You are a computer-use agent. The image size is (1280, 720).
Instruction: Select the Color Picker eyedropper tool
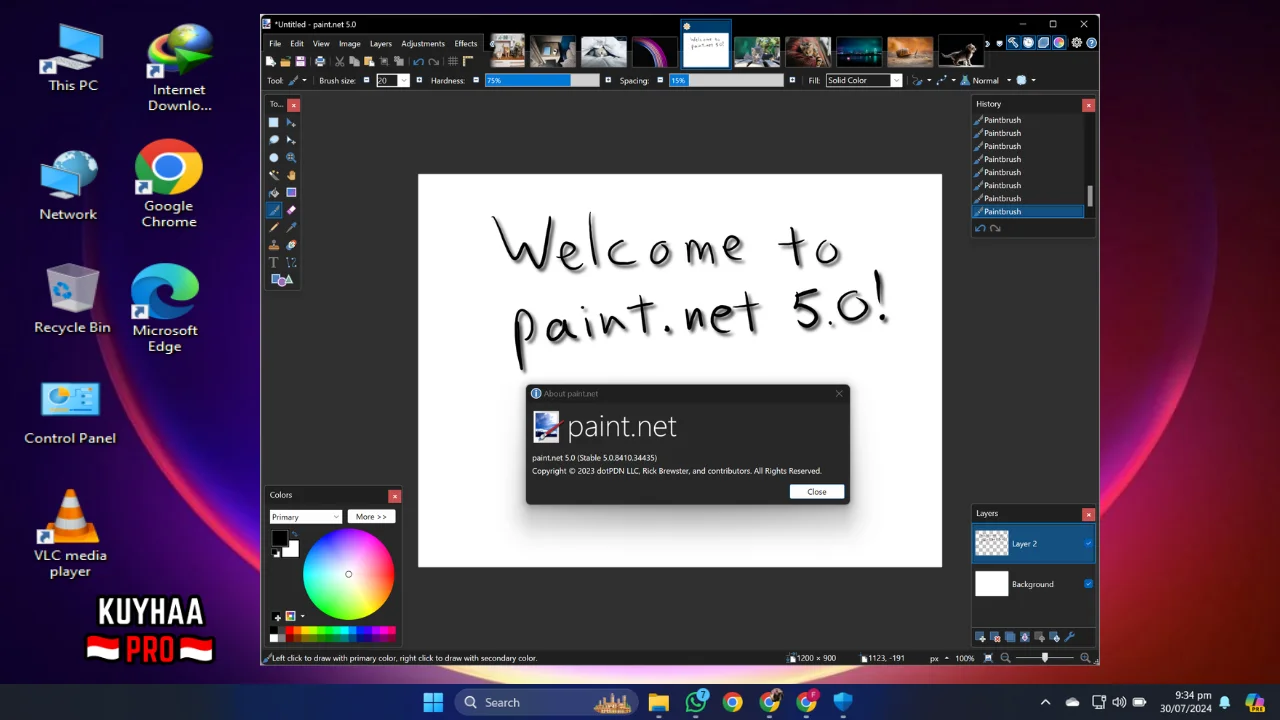291,227
